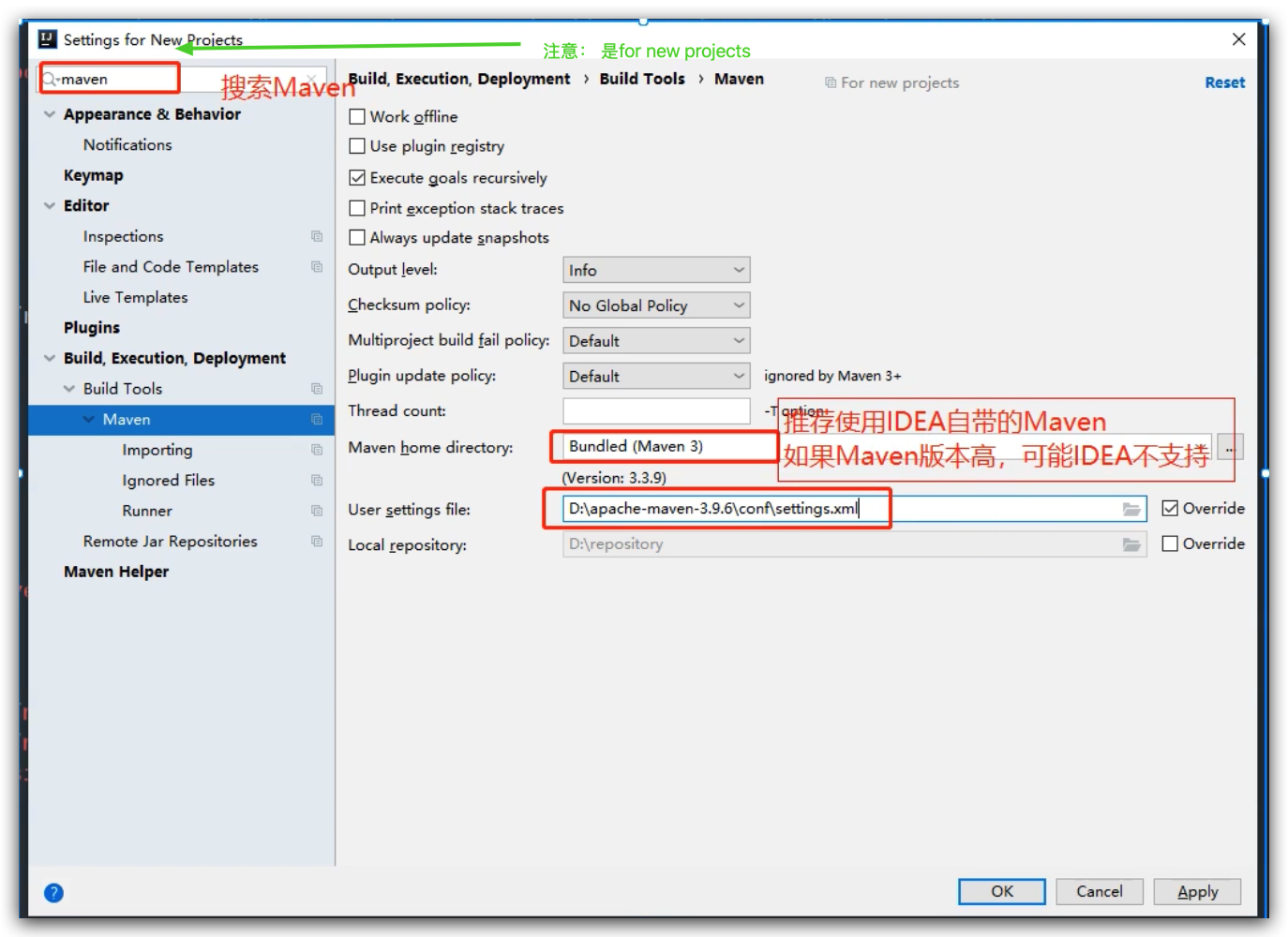Open help with the question mark icon
Viewport: 1288px width, 937px height.
[x=54, y=893]
